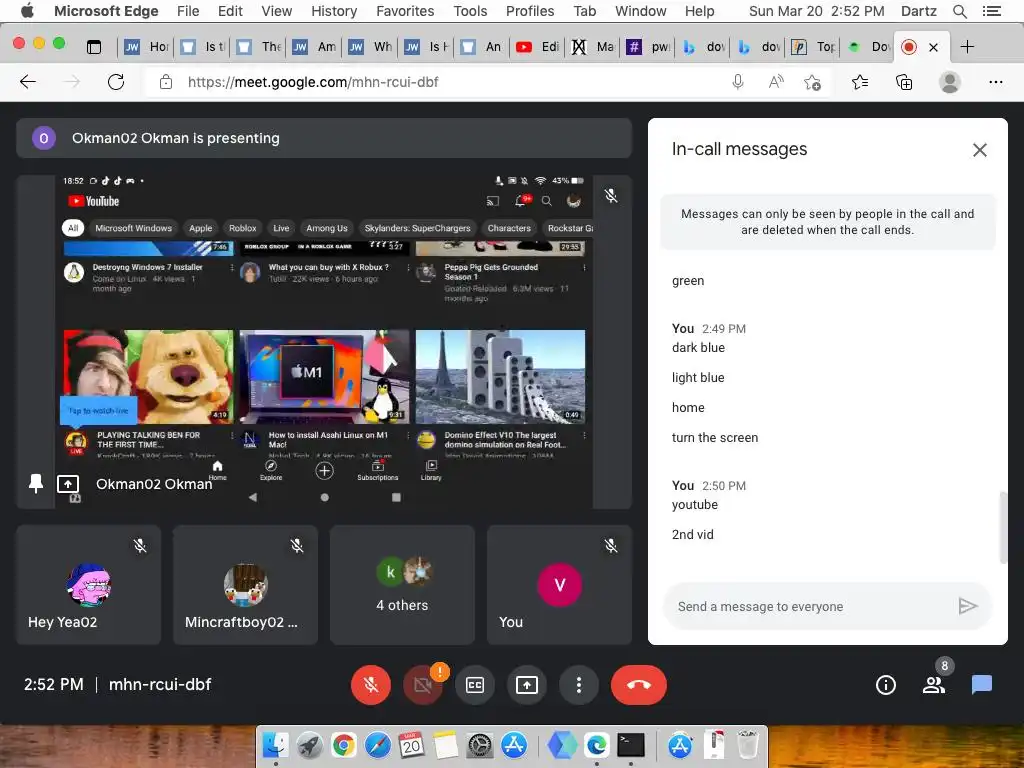Open the Favorites list icon
Viewport: 1024px width, 768px height.
pos(859,82)
